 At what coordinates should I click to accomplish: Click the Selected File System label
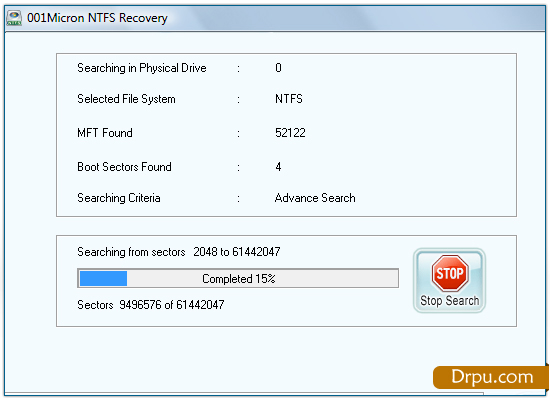coord(126,99)
